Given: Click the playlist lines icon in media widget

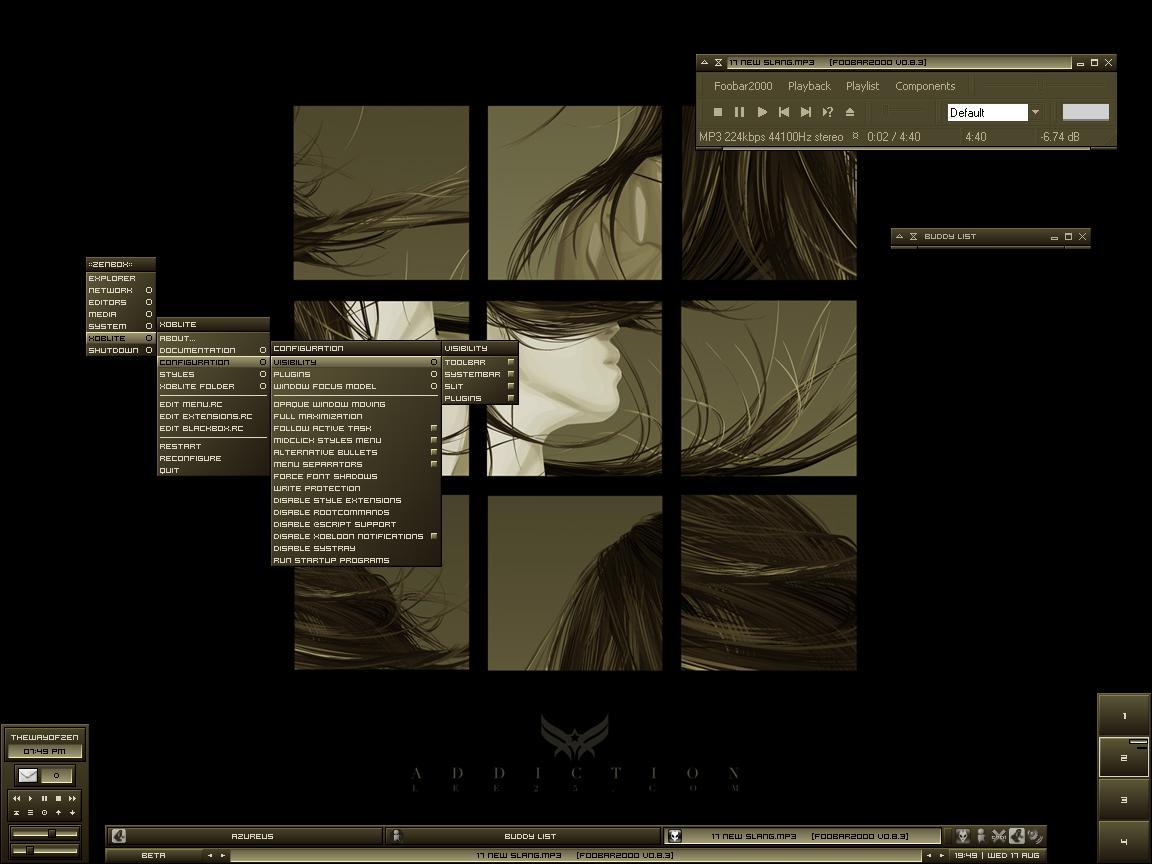Looking at the screenshot, I should pyautogui.click(x=30, y=813).
